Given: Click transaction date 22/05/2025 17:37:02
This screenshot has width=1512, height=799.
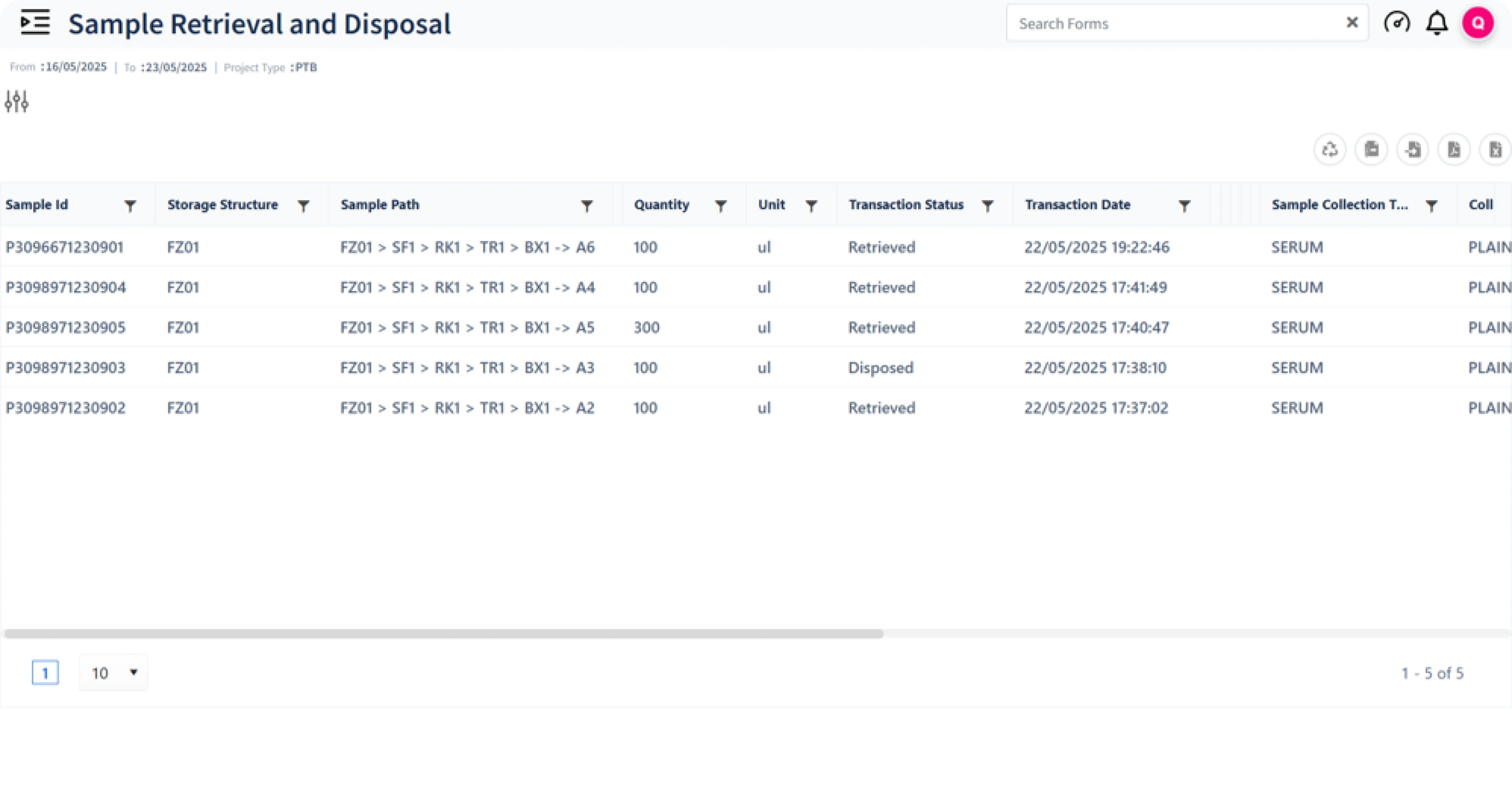Looking at the screenshot, I should pyautogui.click(x=1096, y=407).
